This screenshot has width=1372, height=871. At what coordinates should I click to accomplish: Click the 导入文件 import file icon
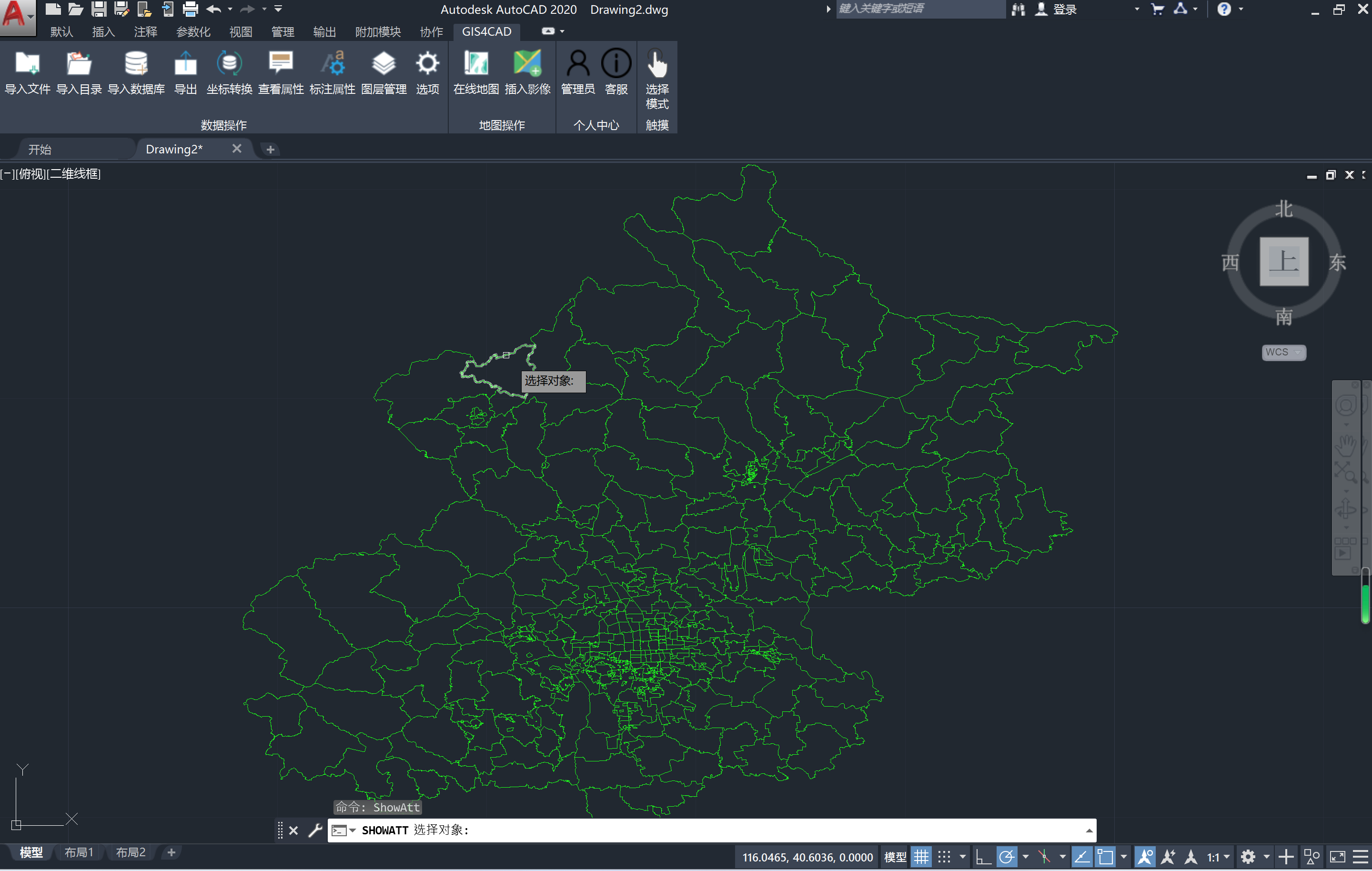[27, 64]
